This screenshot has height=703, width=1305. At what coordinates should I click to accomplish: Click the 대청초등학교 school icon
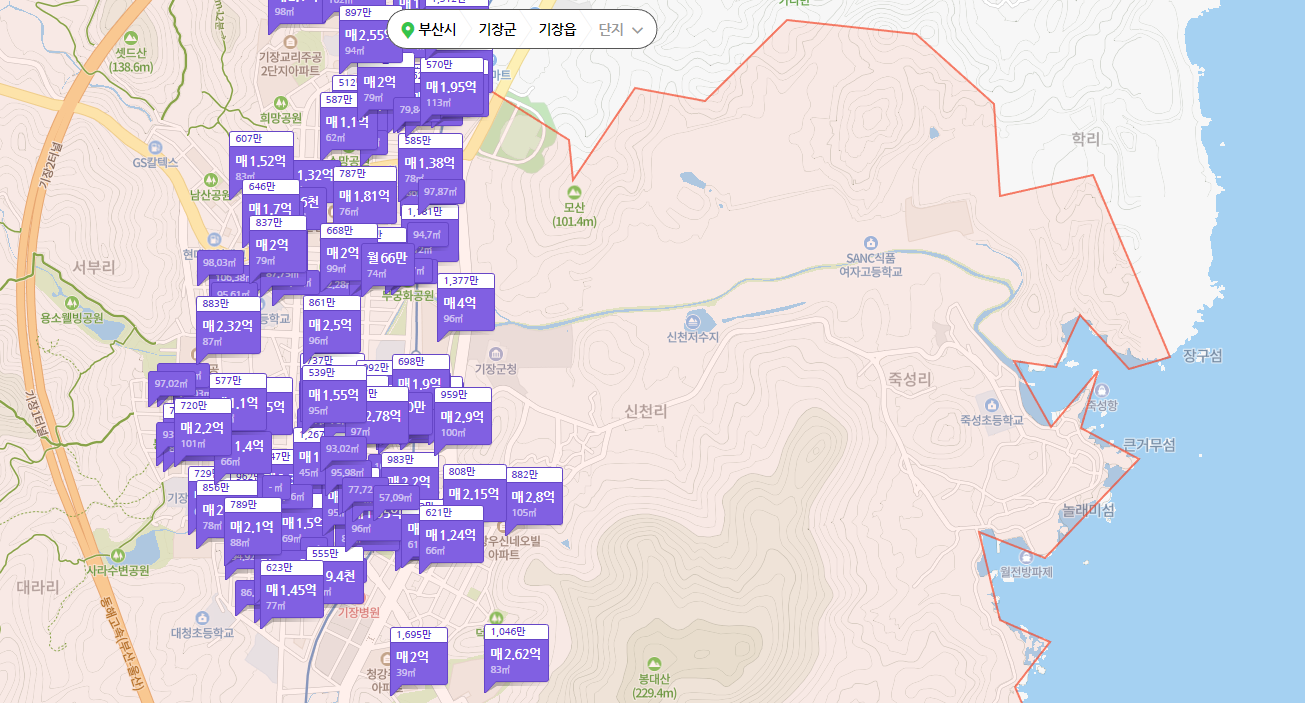(203, 617)
